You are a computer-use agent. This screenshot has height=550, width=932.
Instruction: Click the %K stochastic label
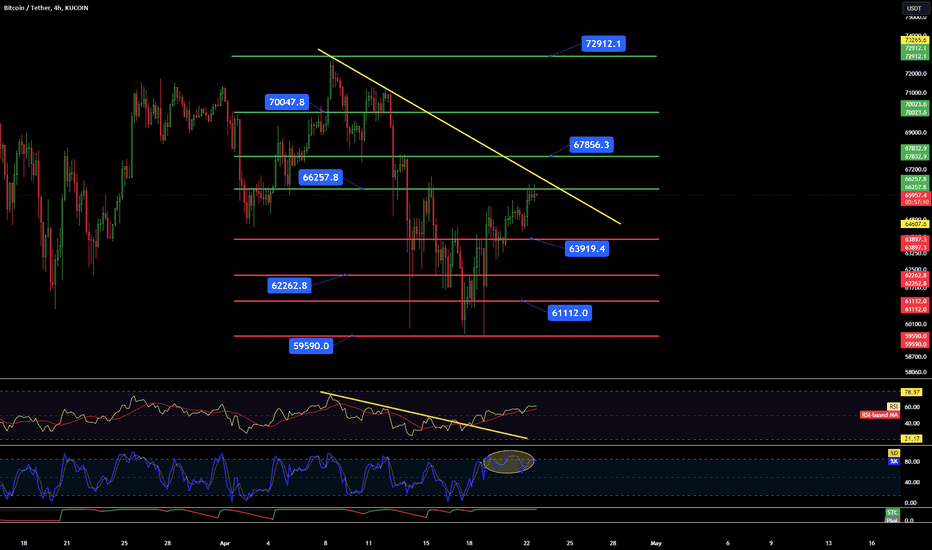893,461
